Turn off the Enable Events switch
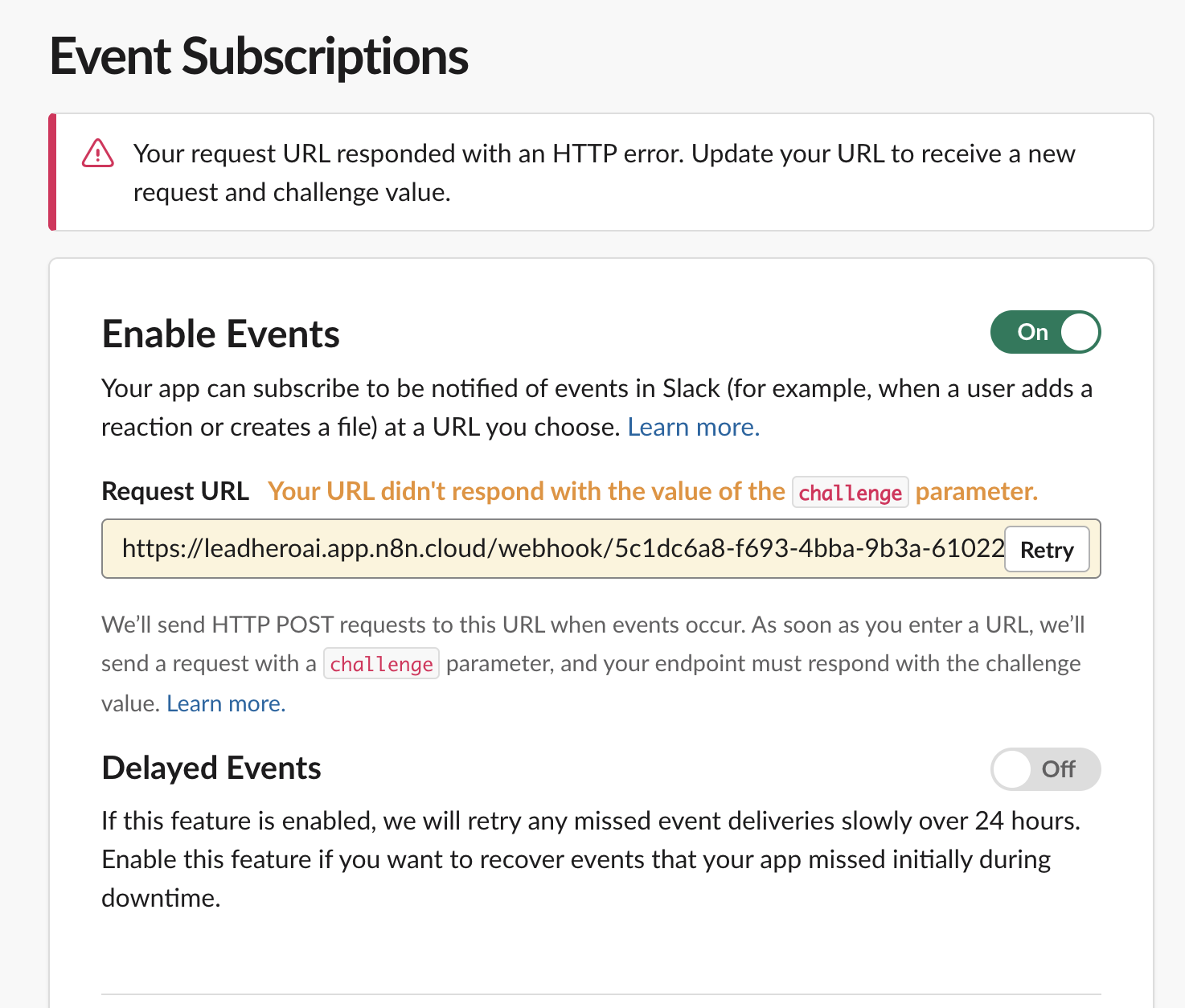This screenshot has height=1008, width=1185. (x=1045, y=332)
